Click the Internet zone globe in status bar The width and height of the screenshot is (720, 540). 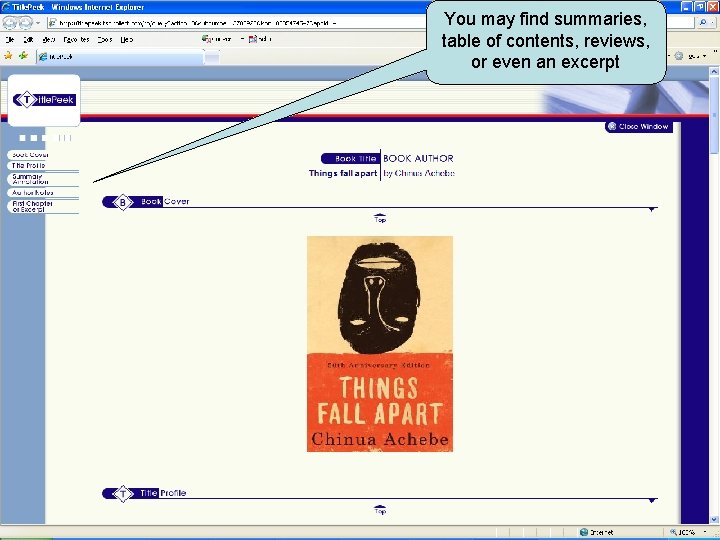(584, 532)
